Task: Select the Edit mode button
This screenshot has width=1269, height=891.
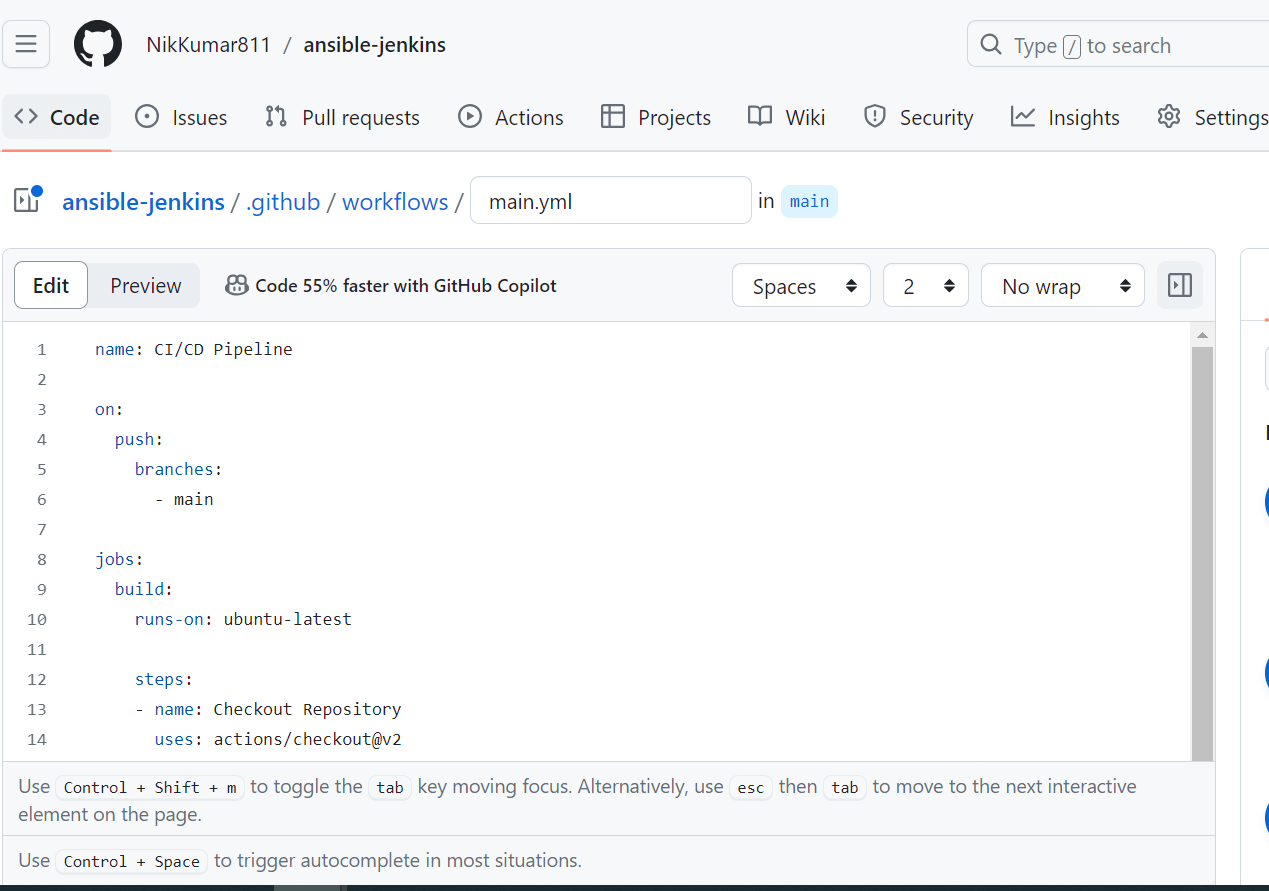Action: pyautogui.click(x=51, y=286)
